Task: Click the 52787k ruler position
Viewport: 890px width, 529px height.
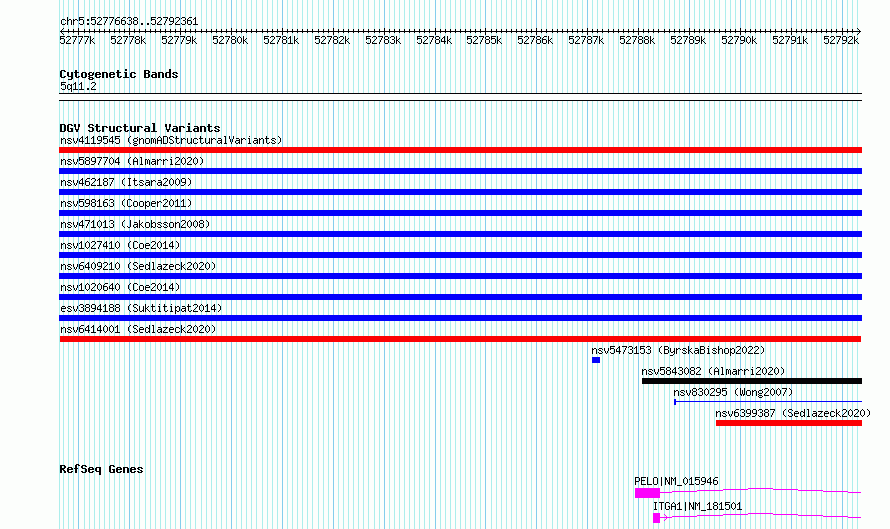Action: (586, 40)
